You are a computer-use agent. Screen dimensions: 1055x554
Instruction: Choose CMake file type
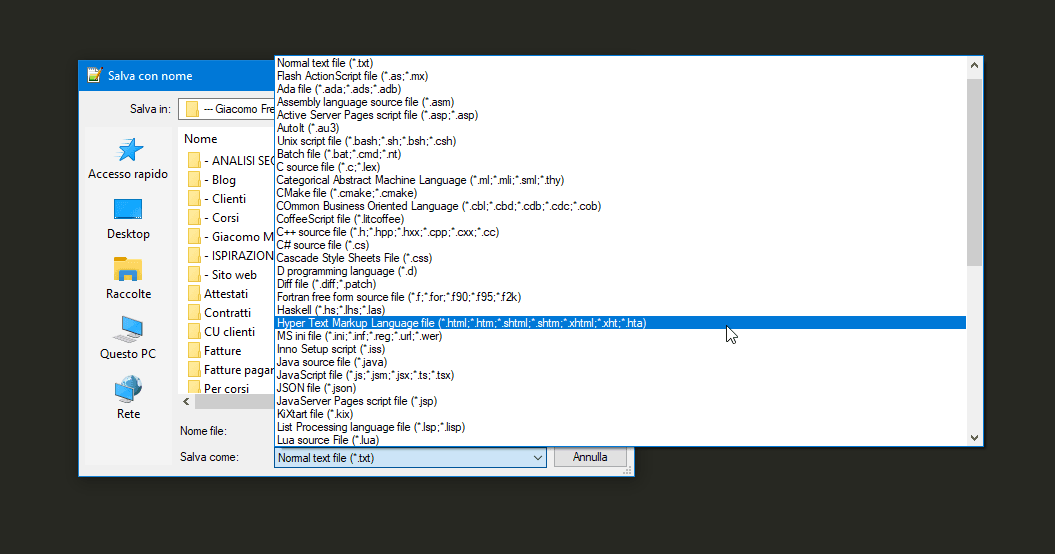pos(620,193)
